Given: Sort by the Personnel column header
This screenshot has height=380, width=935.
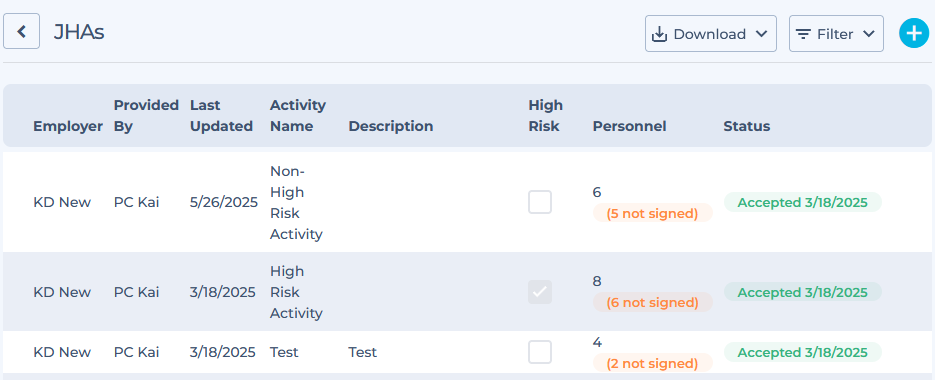Looking at the screenshot, I should 629,126.
